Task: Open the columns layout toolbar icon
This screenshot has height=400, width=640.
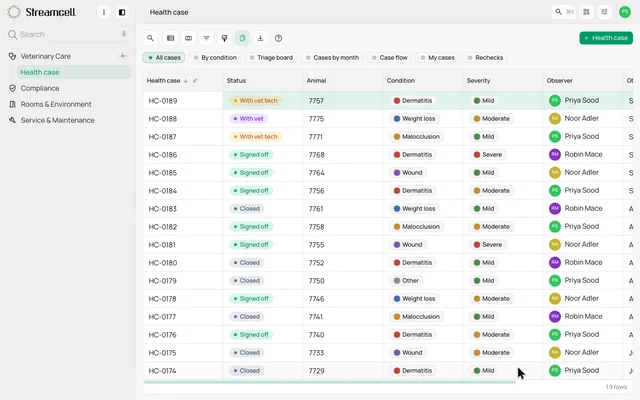Action: click(x=188, y=38)
